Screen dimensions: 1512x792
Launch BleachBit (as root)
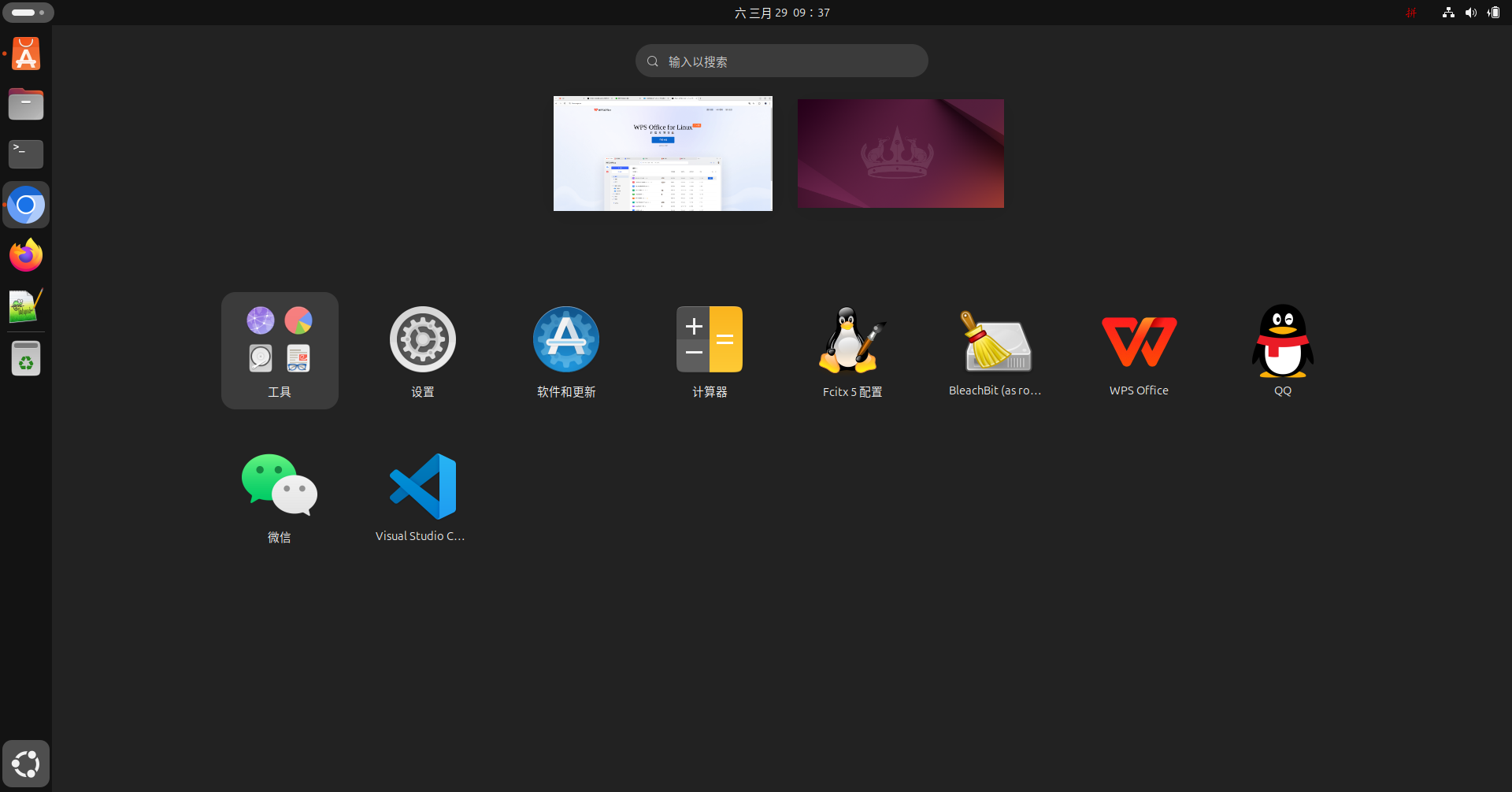996,350
